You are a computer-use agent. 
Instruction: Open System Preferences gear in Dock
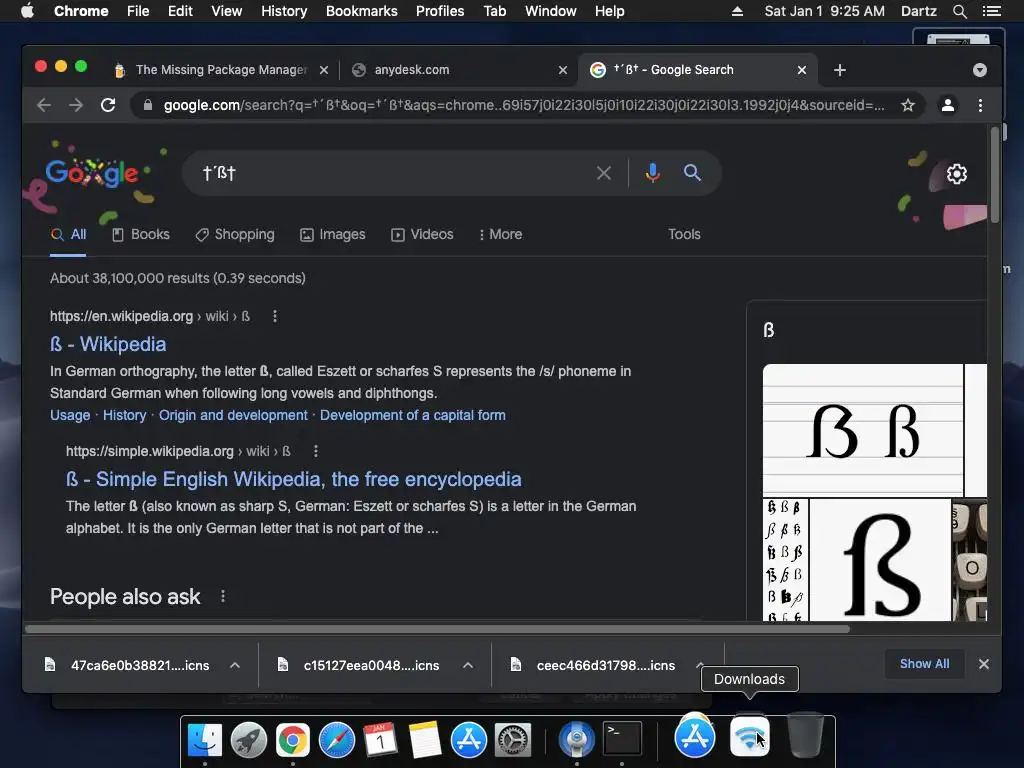click(513, 740)
